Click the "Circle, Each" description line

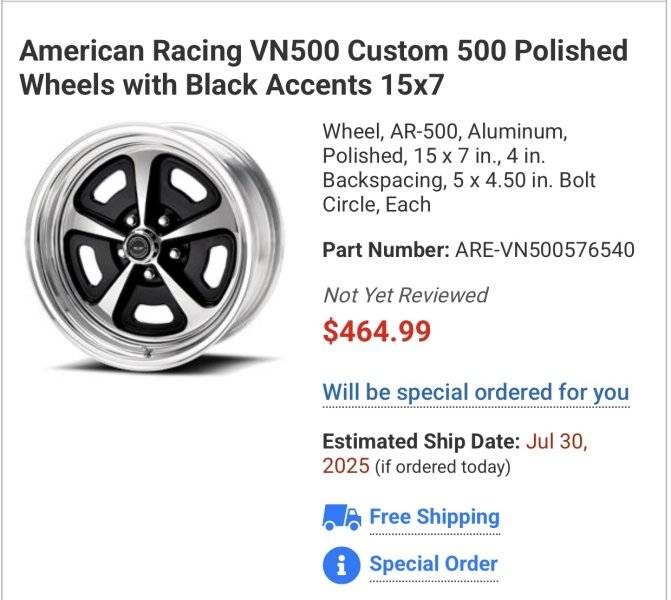(x=376, y=205)
